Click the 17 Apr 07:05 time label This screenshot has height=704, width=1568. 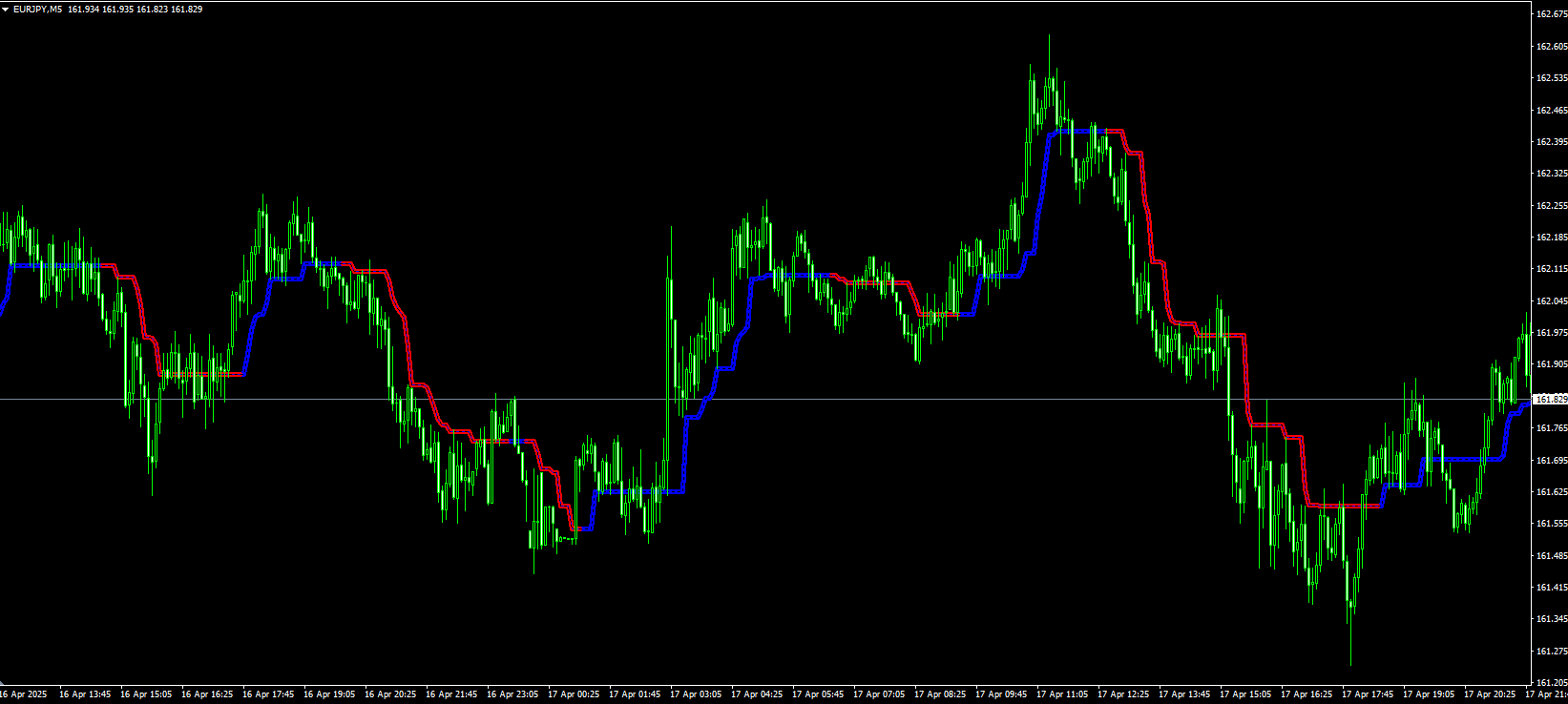click(x=879, y=694)
